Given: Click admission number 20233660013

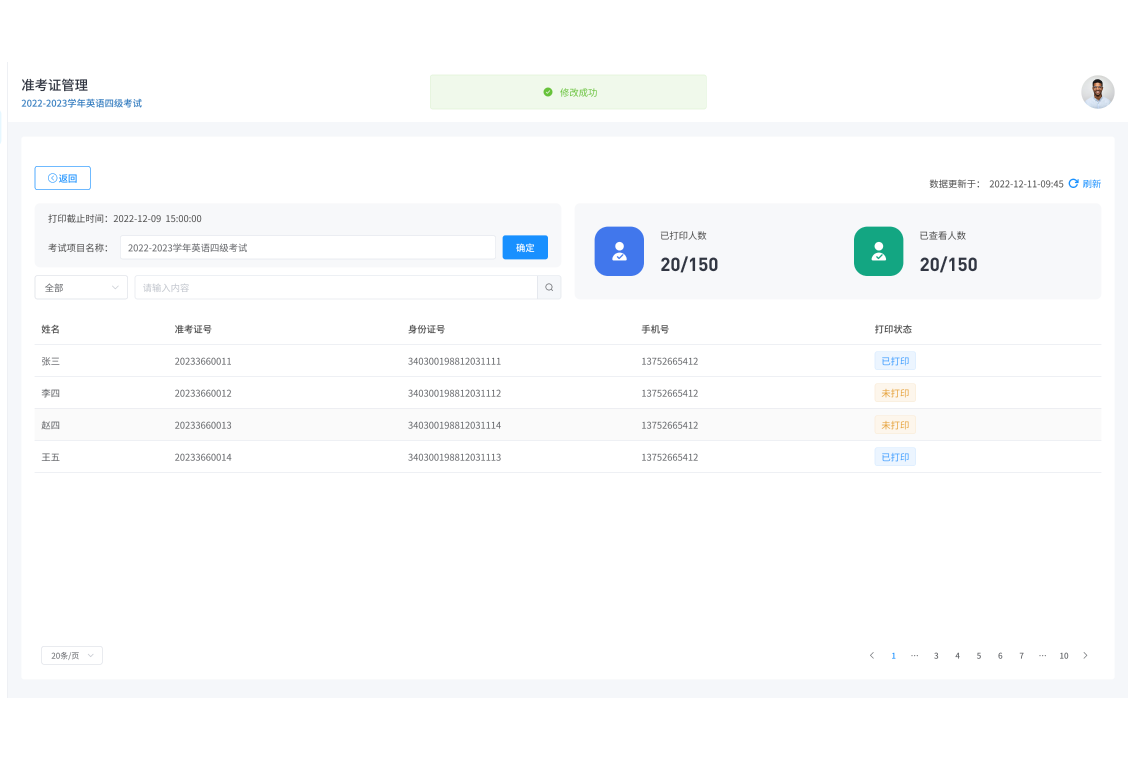Looking at the screenshot, I should (203, 425).
